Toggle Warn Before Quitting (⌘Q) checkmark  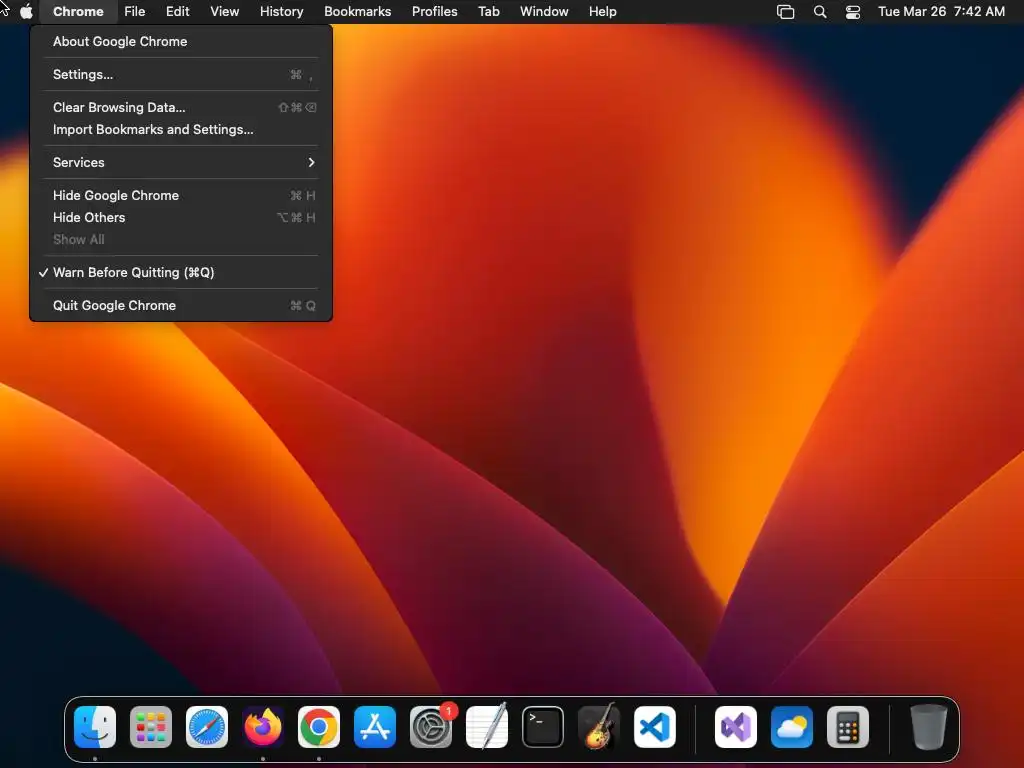[181, 272]
